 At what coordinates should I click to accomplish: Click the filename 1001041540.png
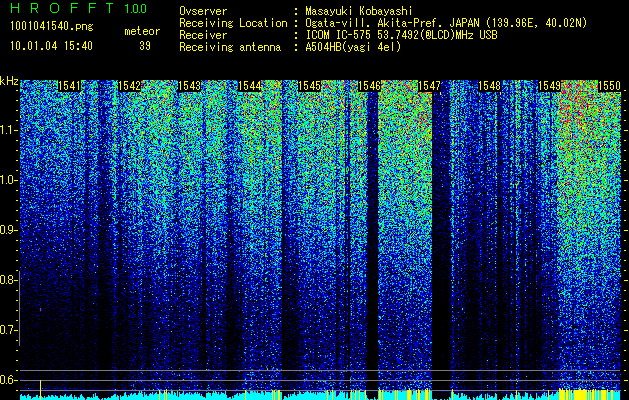[51, 26]
